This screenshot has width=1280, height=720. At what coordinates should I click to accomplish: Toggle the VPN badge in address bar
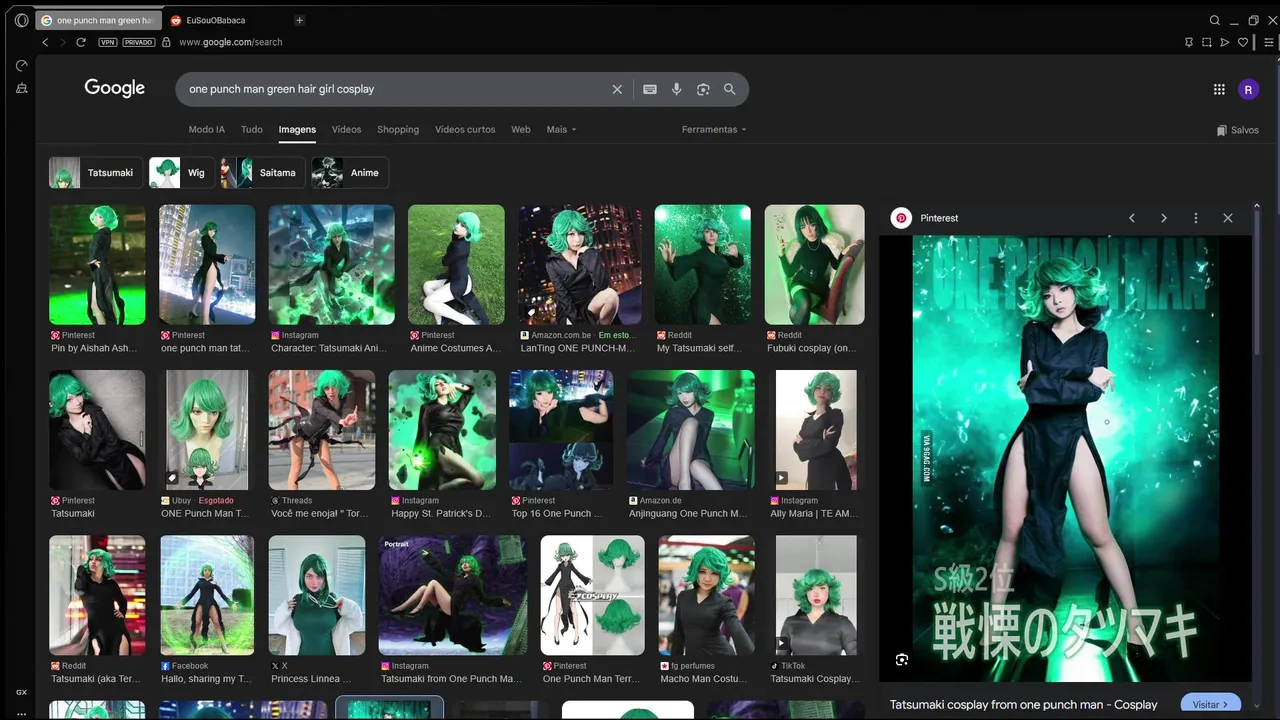[x=108, y=42]
